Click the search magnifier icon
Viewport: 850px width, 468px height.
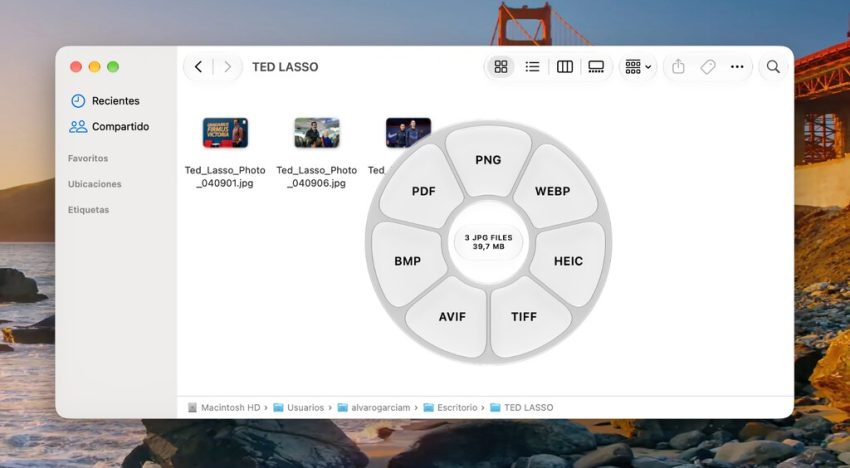[773, 67]
